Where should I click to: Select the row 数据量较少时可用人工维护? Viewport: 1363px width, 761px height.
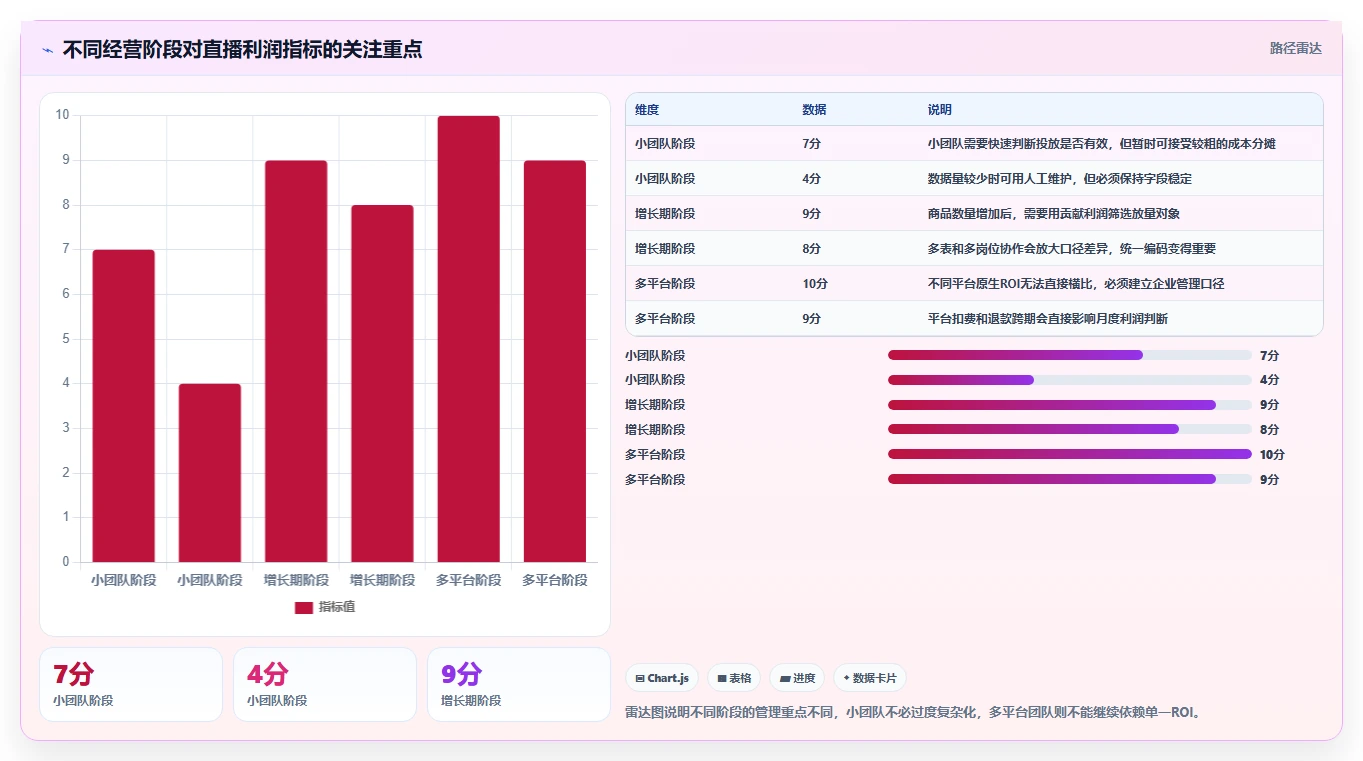(x=974, y=179)
